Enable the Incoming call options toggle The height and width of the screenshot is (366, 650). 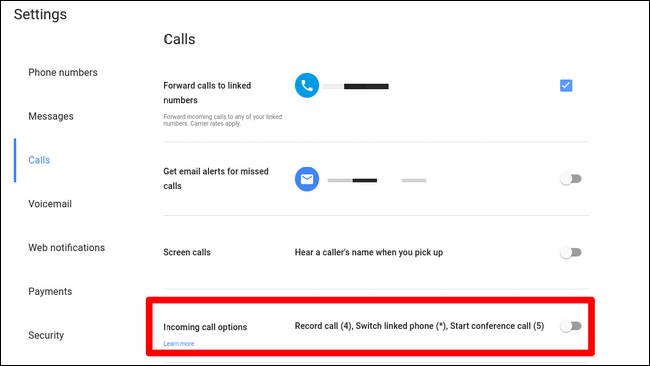[571, 326]
